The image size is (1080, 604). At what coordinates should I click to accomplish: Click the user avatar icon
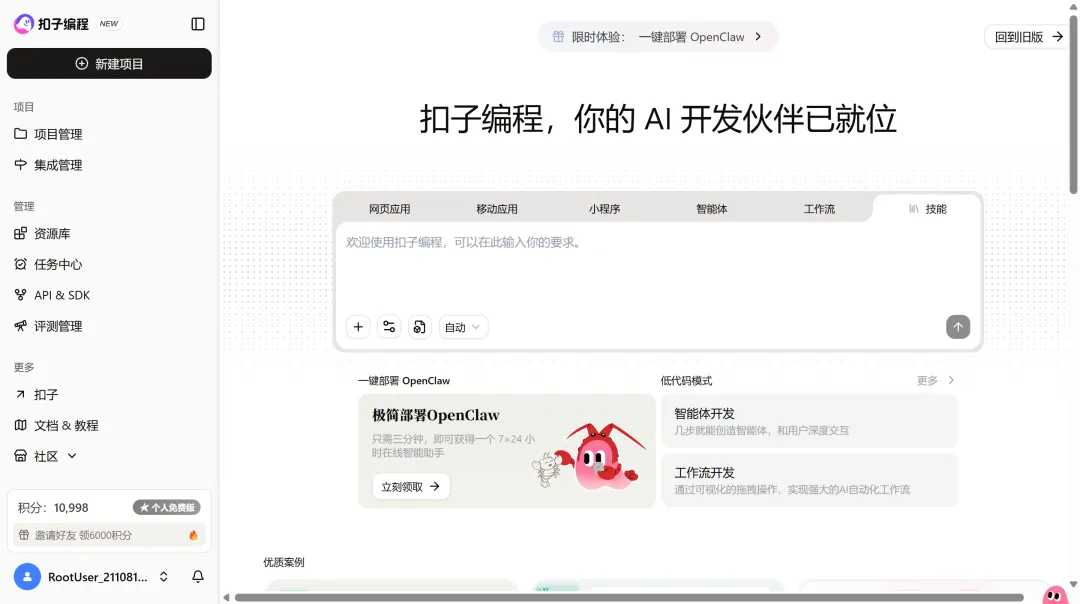point(28,576)
